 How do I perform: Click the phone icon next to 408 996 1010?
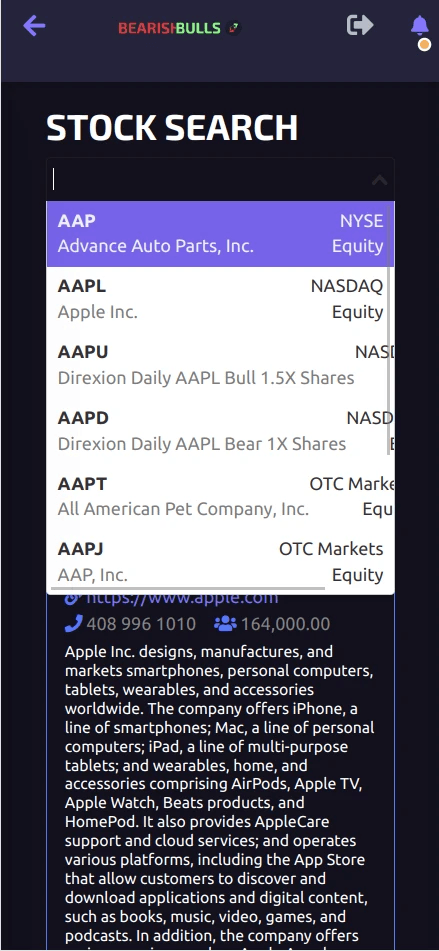pyautogui.click(x=73, y=623)
